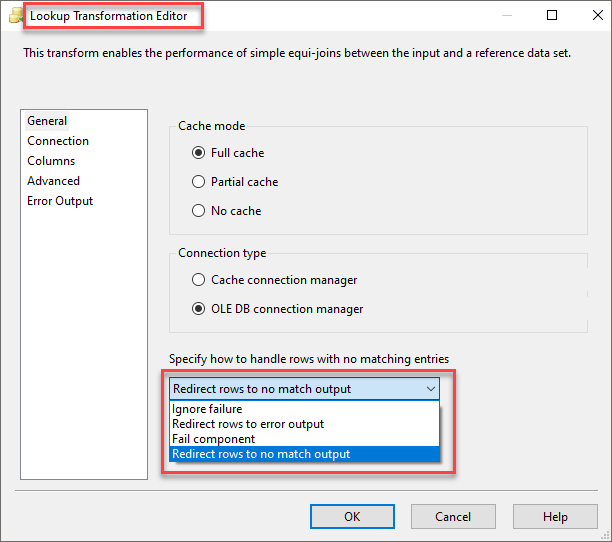The height and width of the screenshot is (542, 612).
Task: Select the No cache radio button
Action: [x=198, y=211]
